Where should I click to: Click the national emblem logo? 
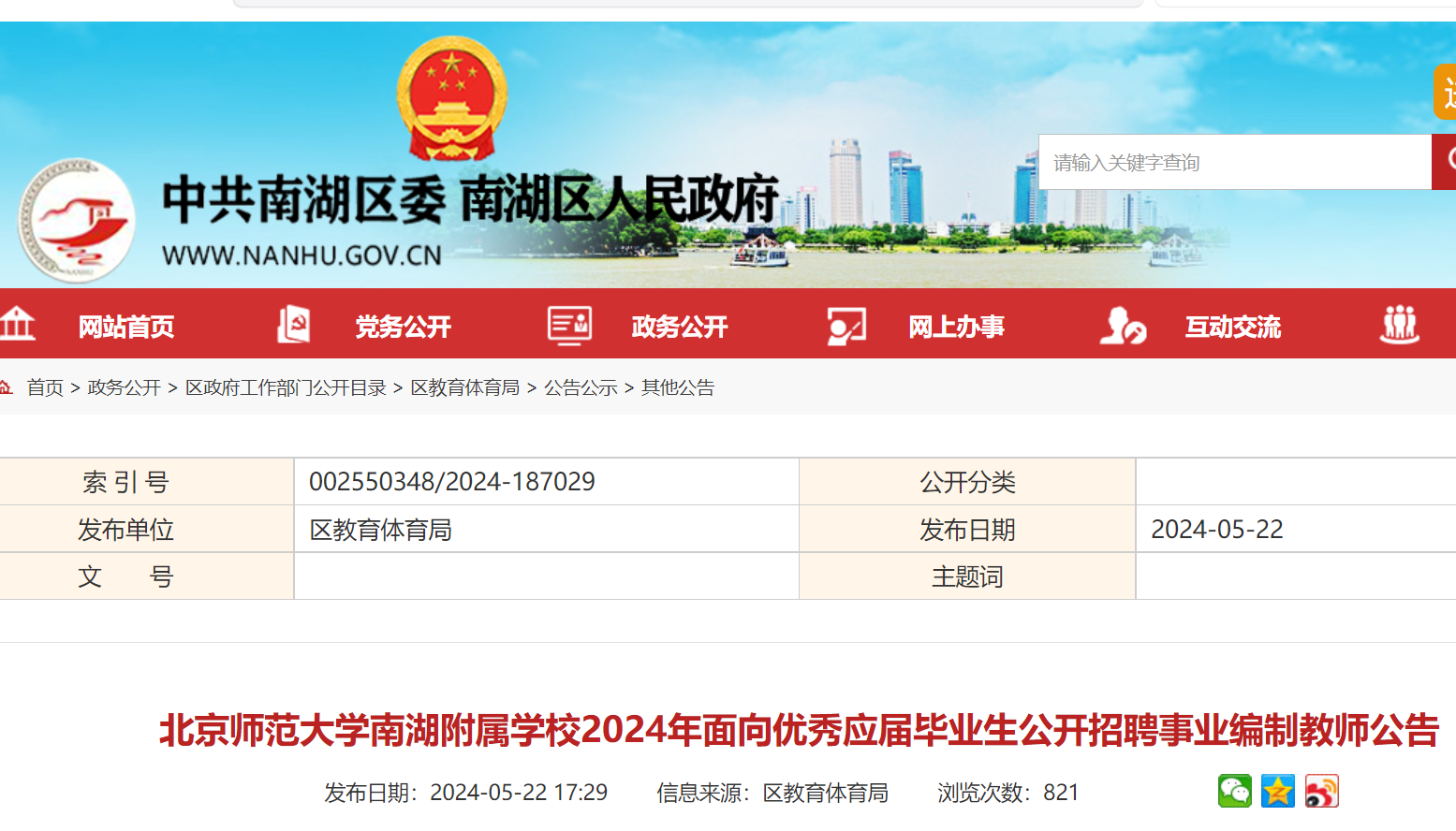pyautogui.click(x=451, y=98)
